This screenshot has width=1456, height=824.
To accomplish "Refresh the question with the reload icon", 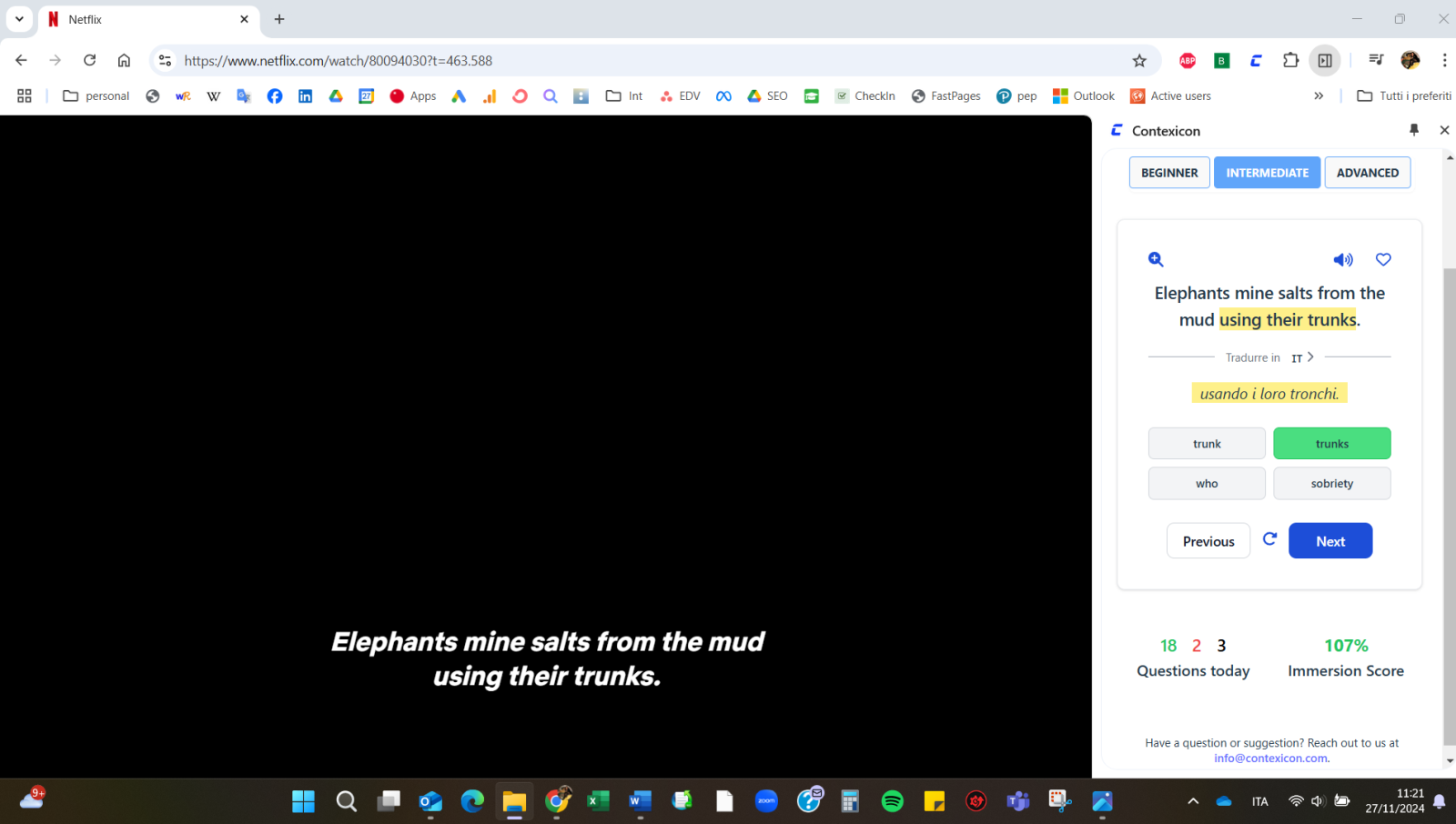I will point(1270,538).
